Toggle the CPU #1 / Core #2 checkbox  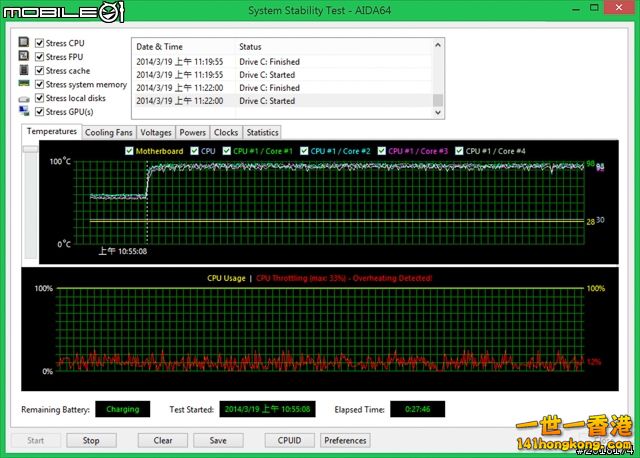(304, 151)
